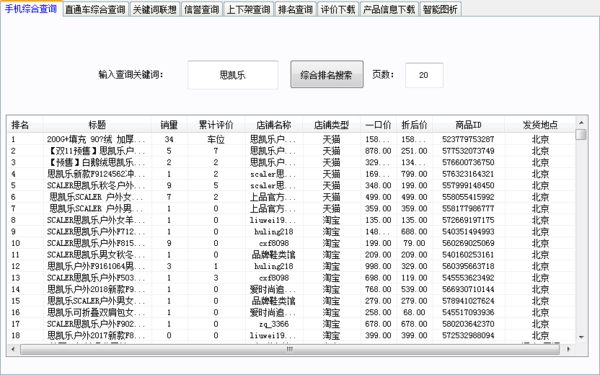The height and width of the screenshot is (375, 600).
Task: Click 车位 in the 累计评价 column
Action: tap(216, 139)
